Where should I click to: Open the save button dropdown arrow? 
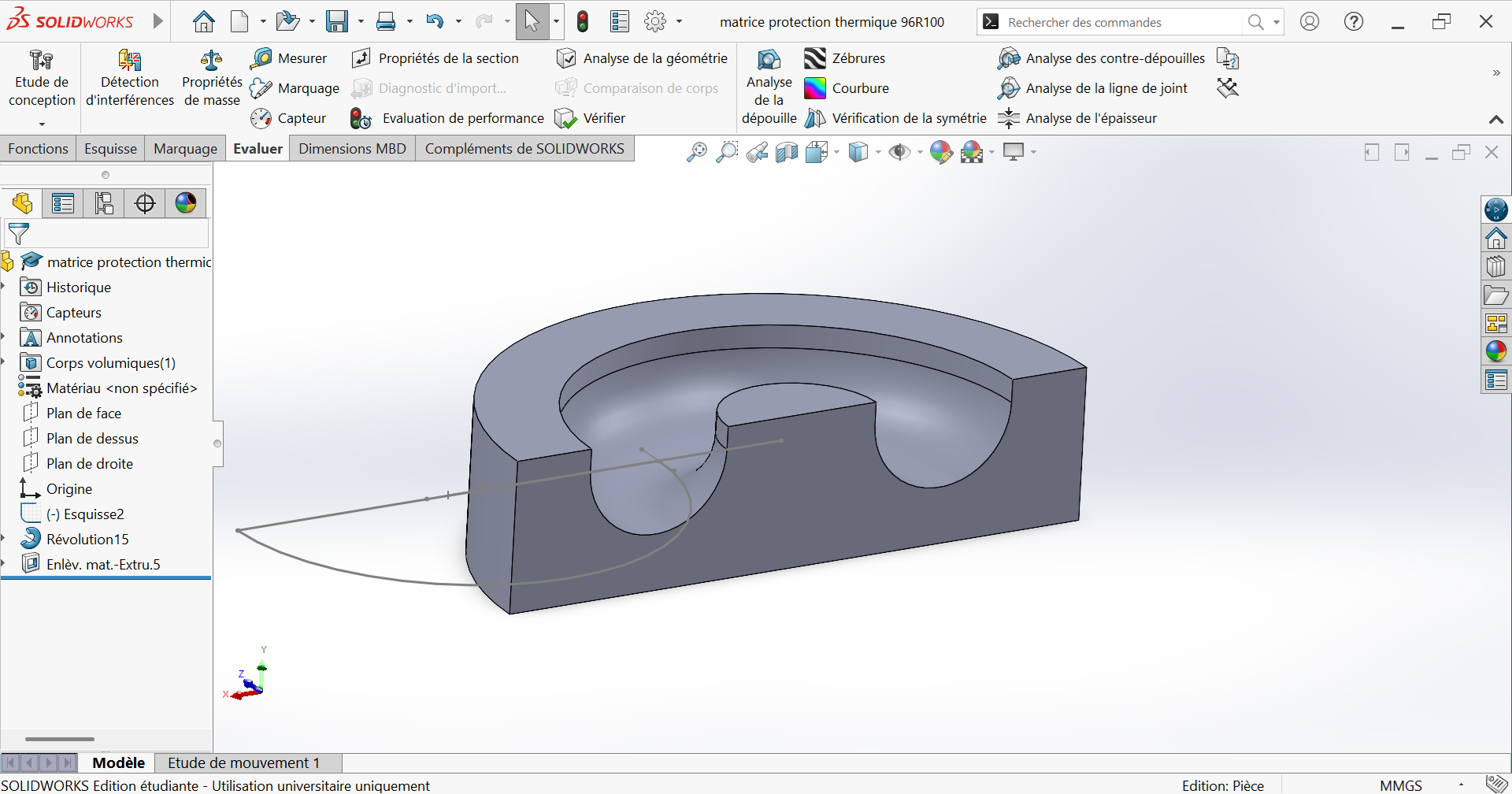pyautogui.click(x=361, y=22)
